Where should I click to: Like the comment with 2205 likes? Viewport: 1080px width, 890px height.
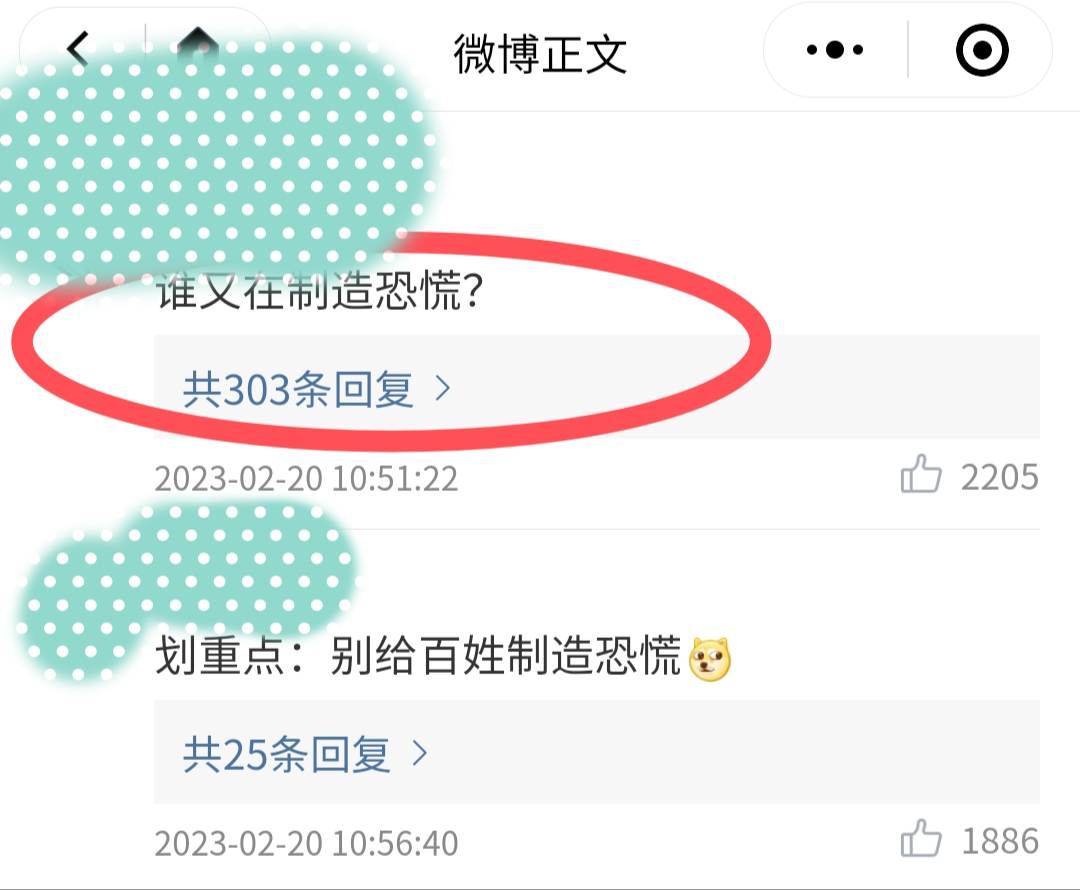coord(921,474)
